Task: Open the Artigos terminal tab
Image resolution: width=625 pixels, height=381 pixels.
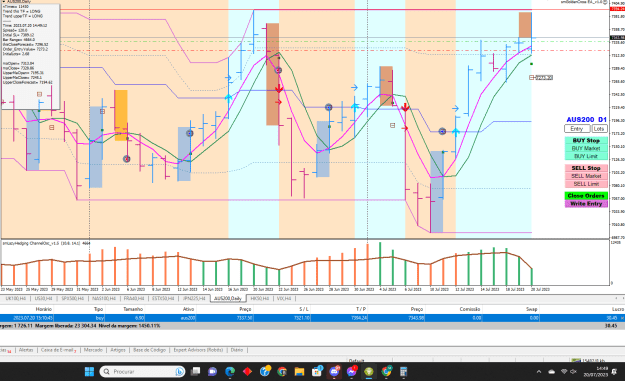Action: [118, 350]
